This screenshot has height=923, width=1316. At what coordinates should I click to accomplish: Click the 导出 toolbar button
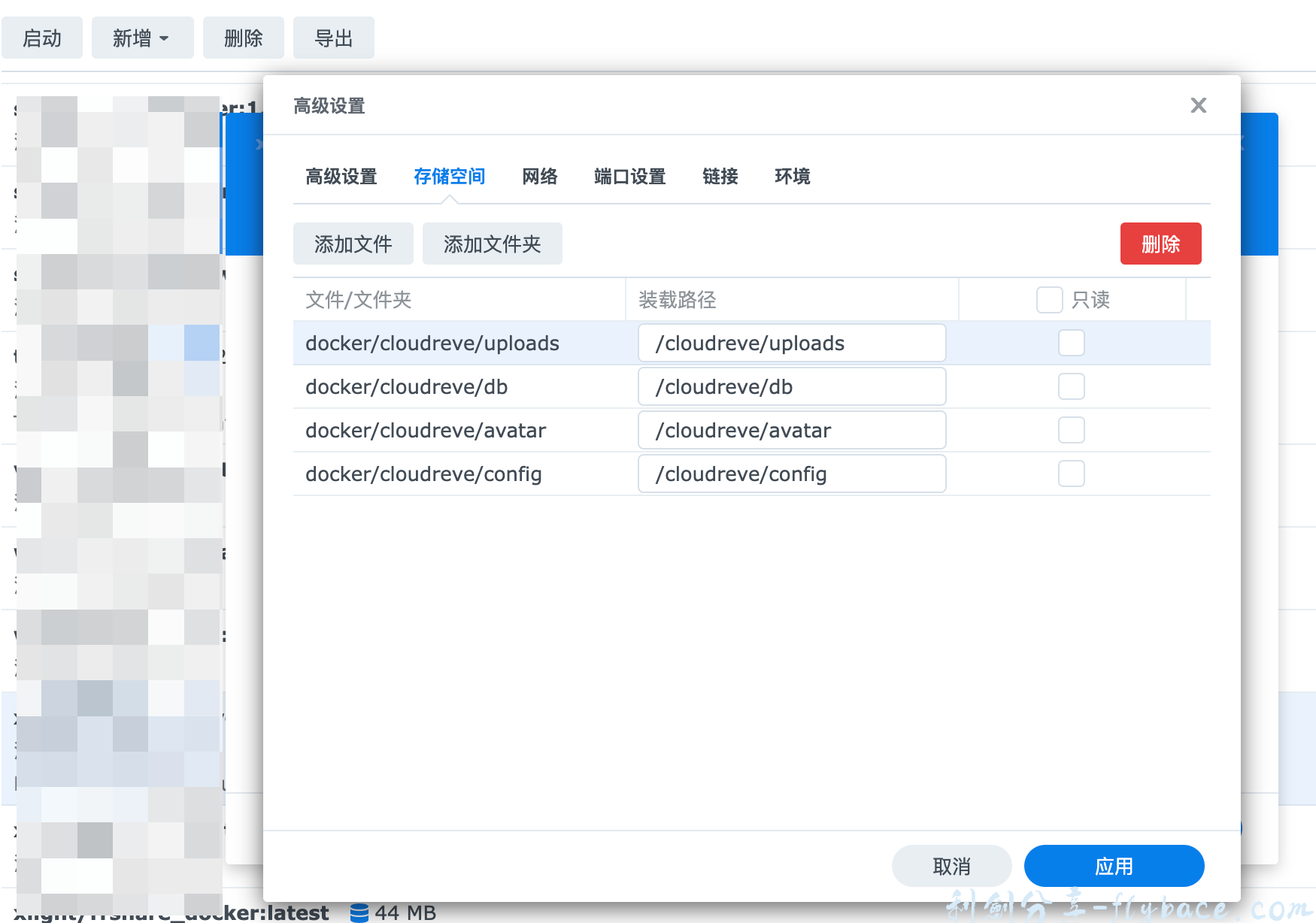333,38
